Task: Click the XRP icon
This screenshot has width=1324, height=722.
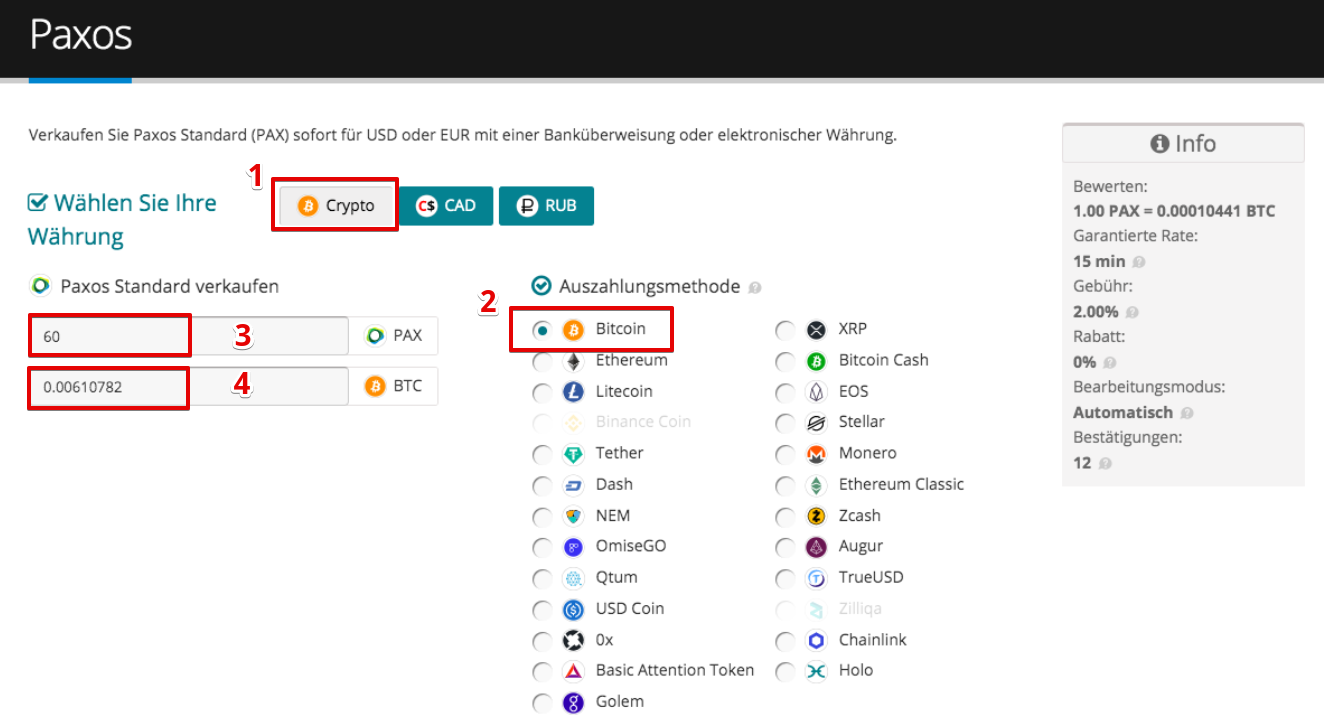Action: [x=816, y=329]
